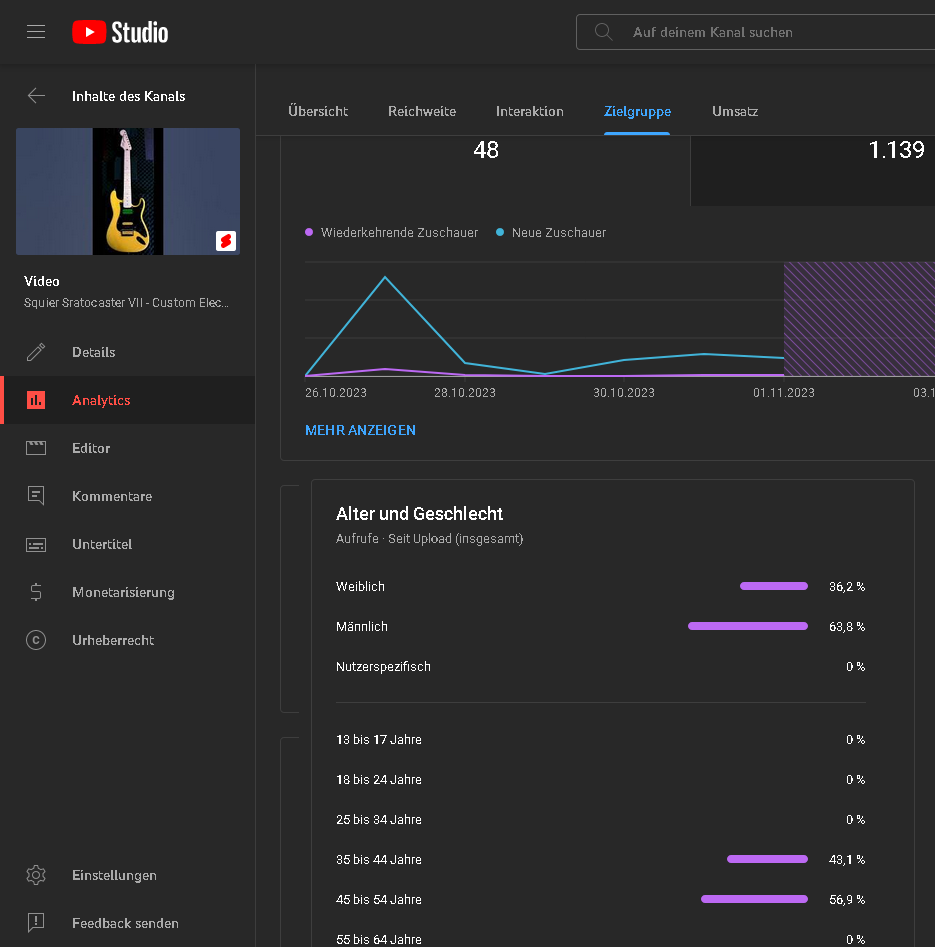Click the Untertitel subtitles icon
The width and height of the screenshot is (935, 947).
click(x=36, y=544)
